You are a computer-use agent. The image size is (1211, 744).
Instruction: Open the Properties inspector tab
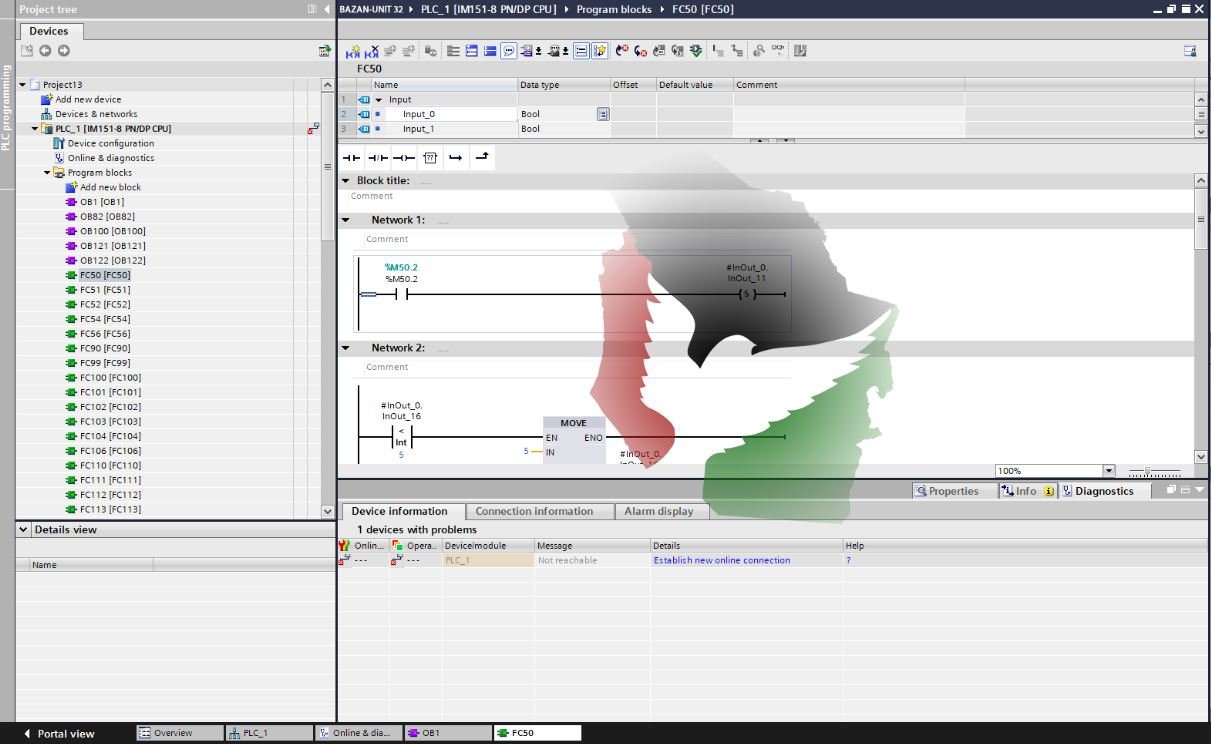946,491
